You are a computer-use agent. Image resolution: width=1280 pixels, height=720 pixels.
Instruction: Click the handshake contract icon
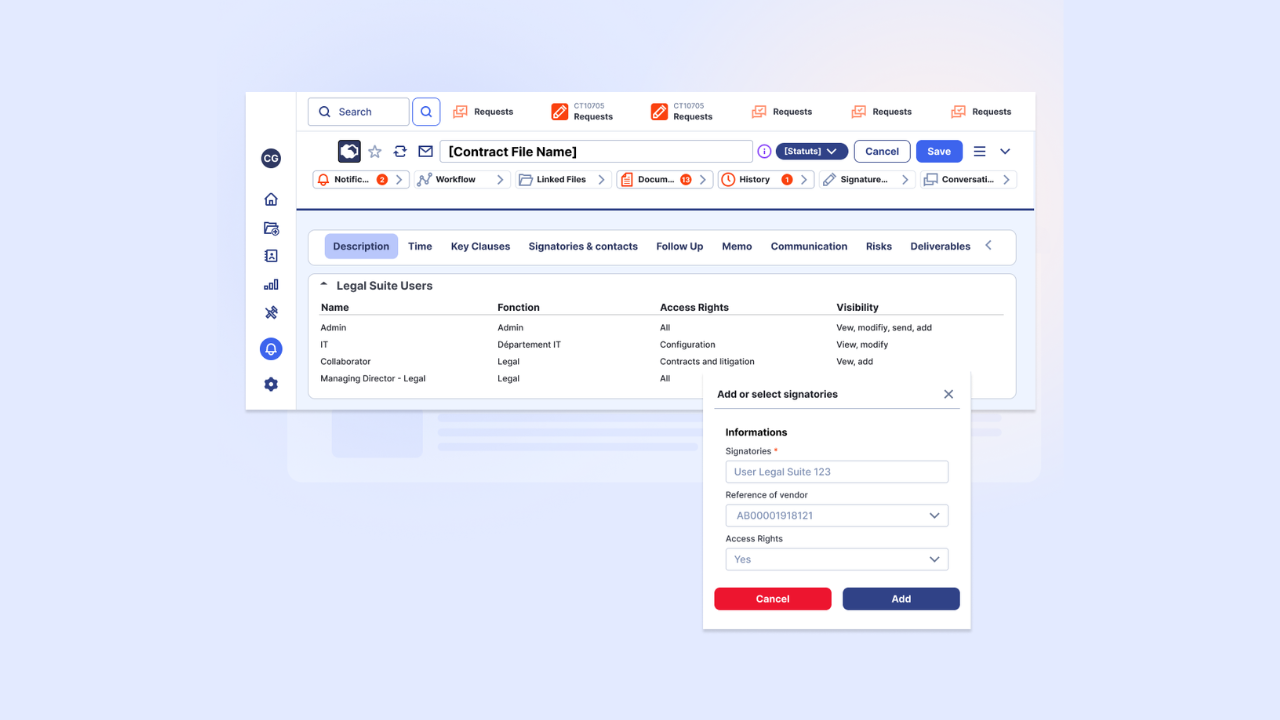pyautogui.click(x=349, y=151)
